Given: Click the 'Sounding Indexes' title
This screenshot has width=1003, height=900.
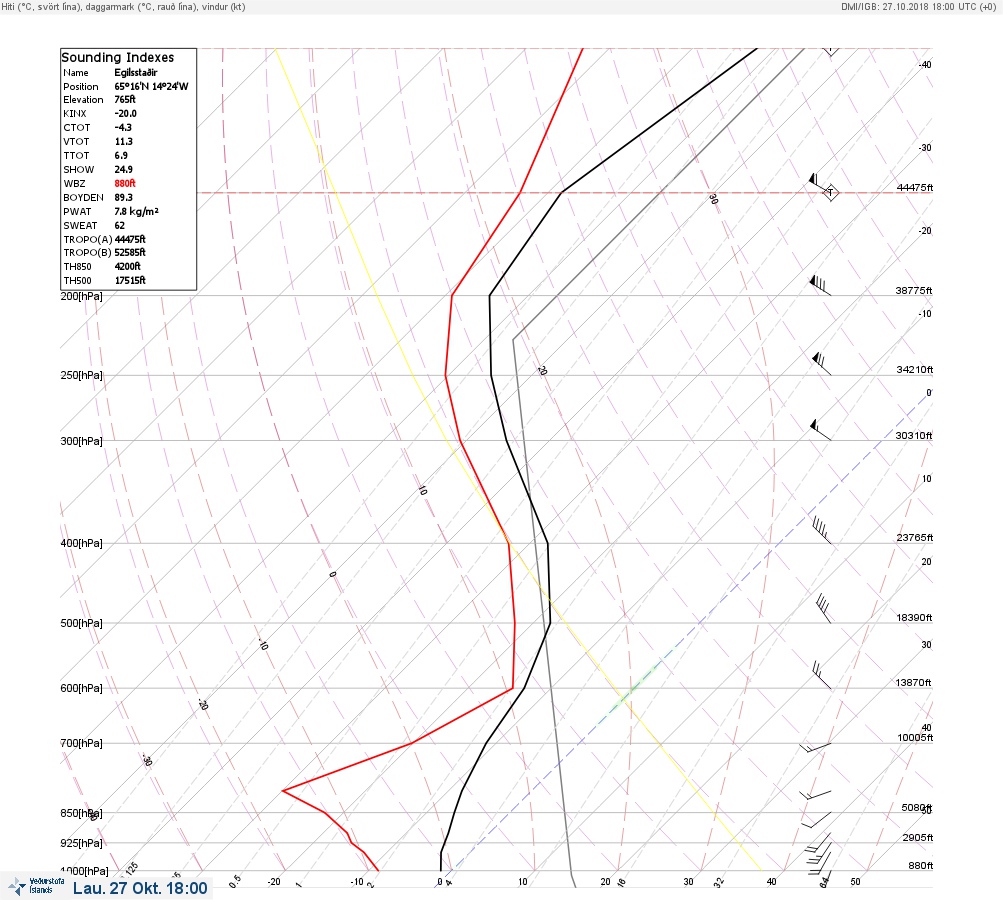Looking at the screenshot, I should point(117,58).
